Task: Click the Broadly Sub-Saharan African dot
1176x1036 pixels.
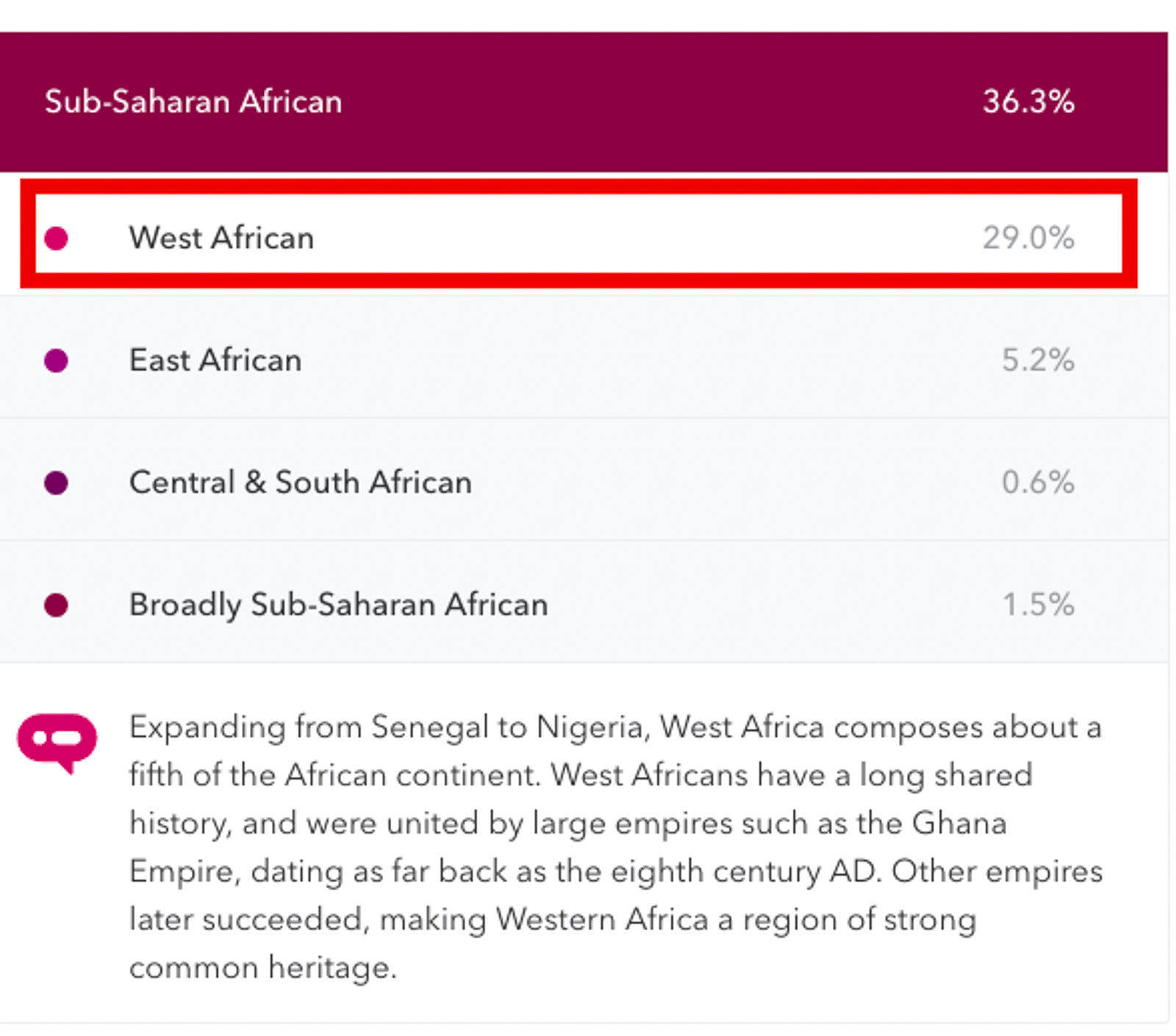Action: (56, 605)
